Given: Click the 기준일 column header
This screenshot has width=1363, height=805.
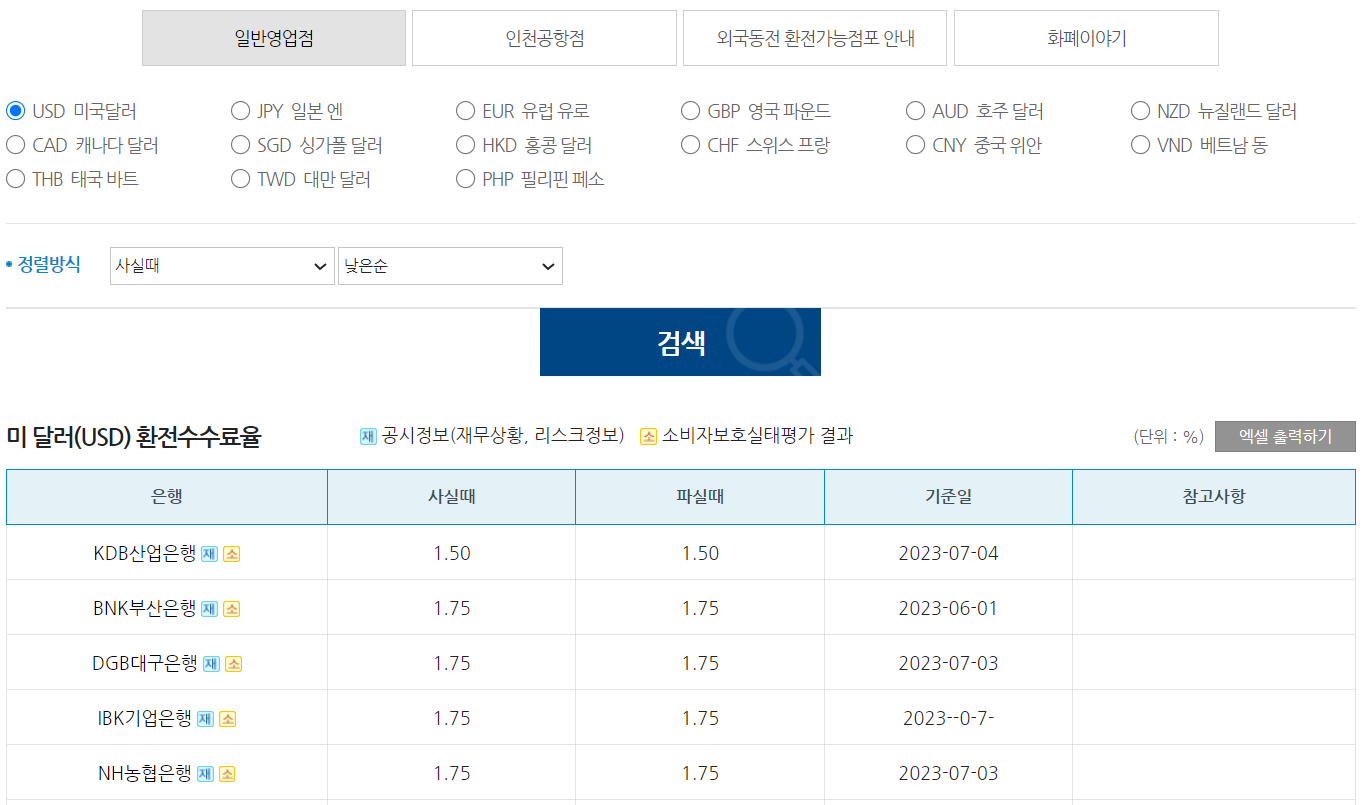Looking at the screenshot, I should click(x=947, y=496).
